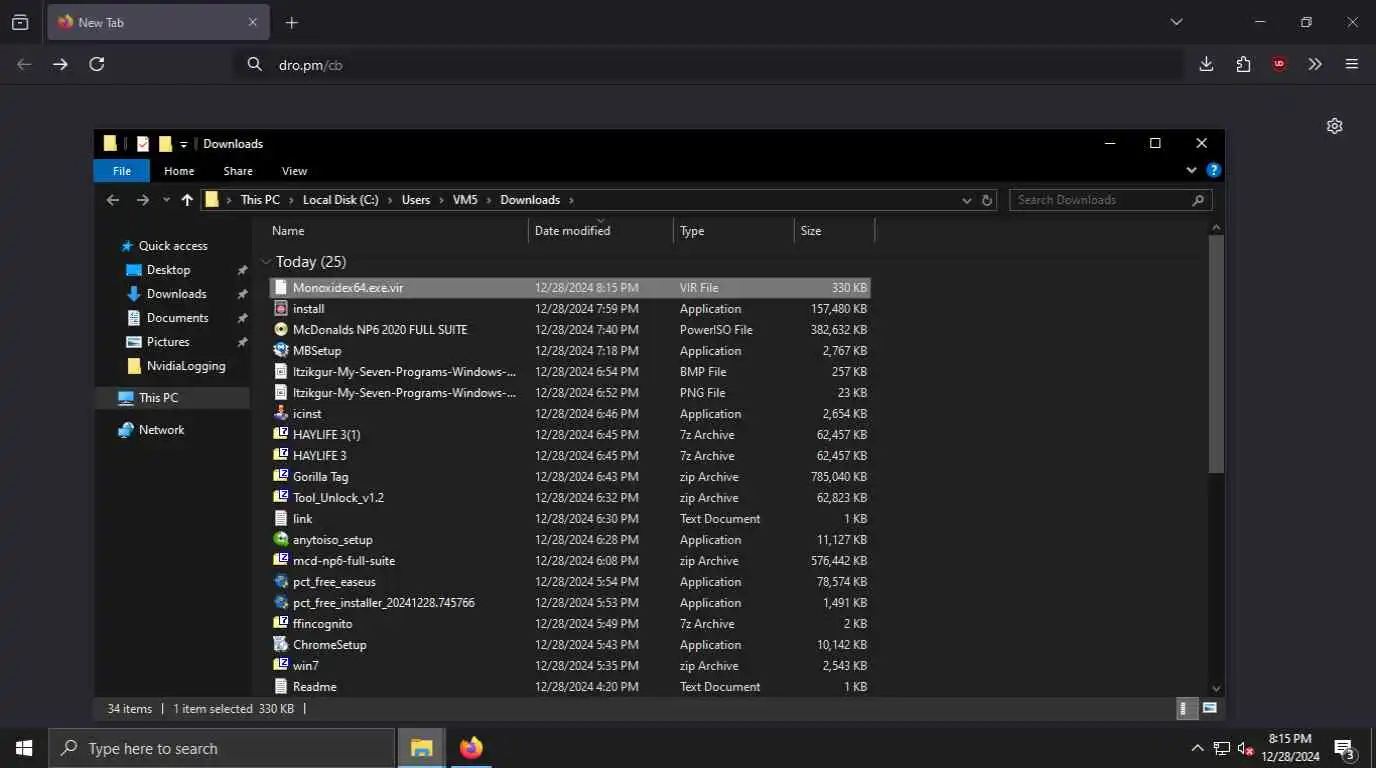Open NvidiaLogging folder in navigation pane

point(186,366)
